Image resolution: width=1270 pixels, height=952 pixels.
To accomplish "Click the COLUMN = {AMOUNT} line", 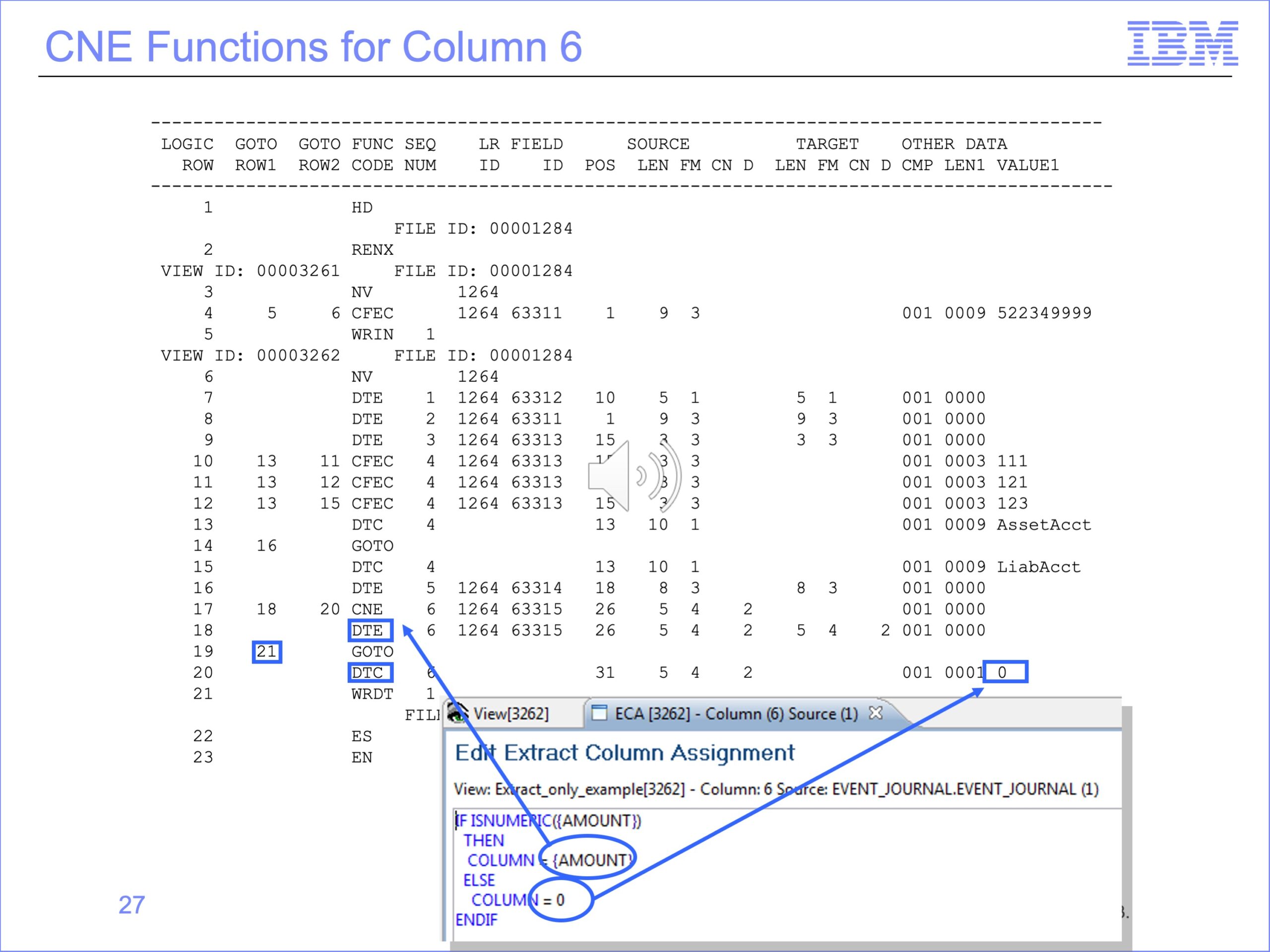I will coord(550,860).
